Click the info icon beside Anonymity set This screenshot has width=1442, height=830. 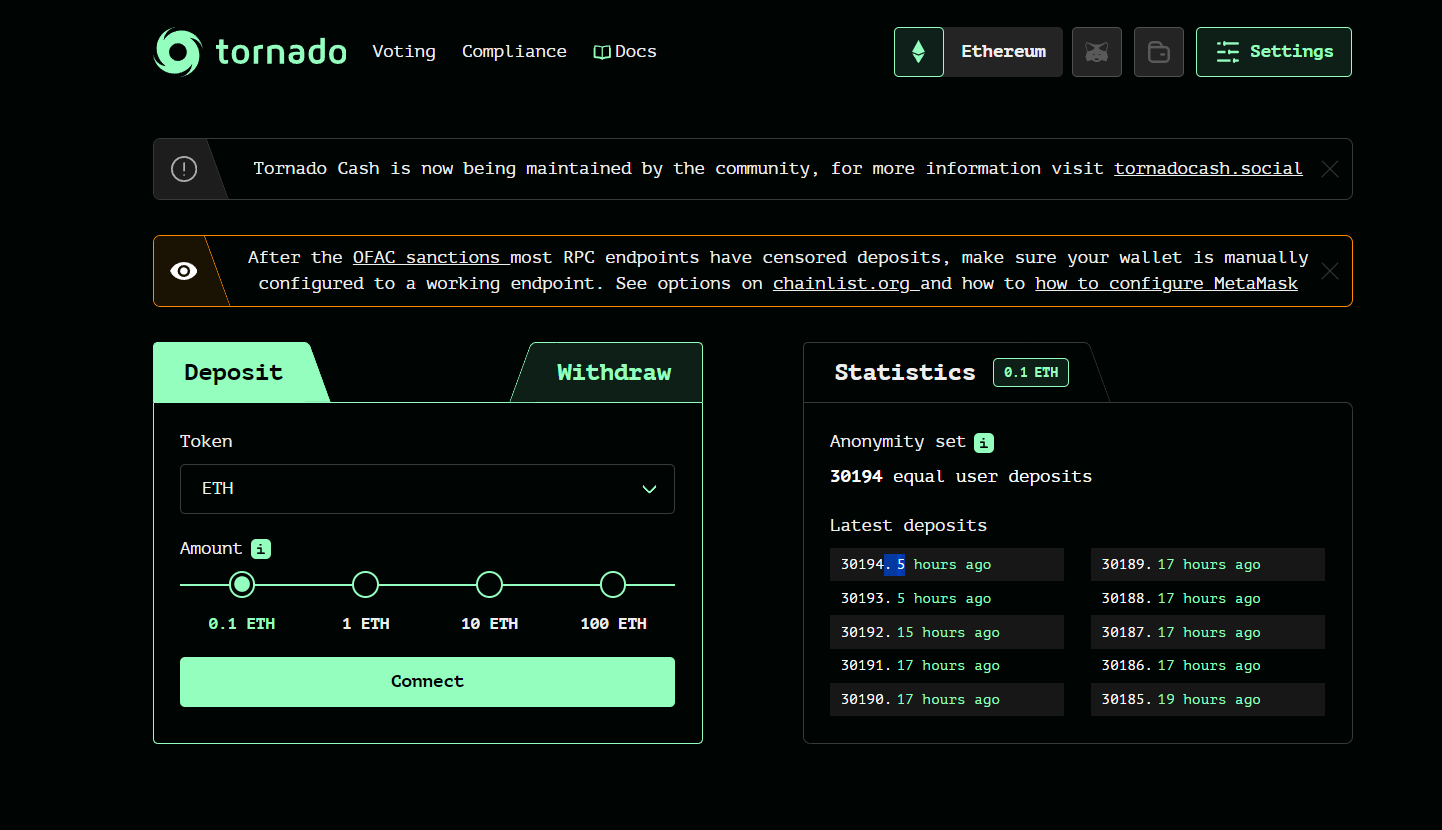coord(983,442)
